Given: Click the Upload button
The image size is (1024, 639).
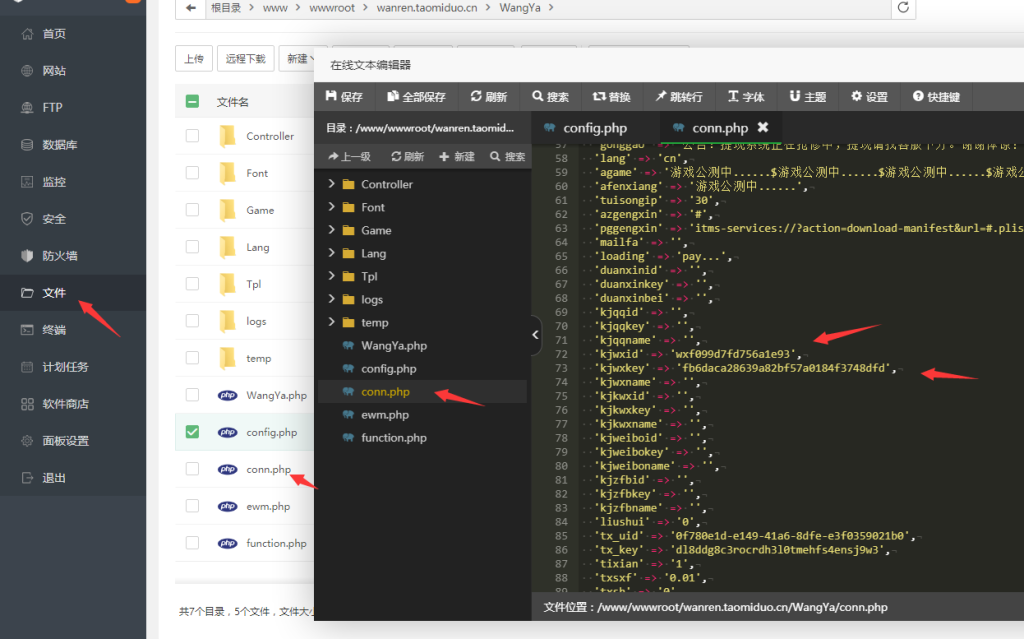Looking at the screenshot, I should pos(194,59).
